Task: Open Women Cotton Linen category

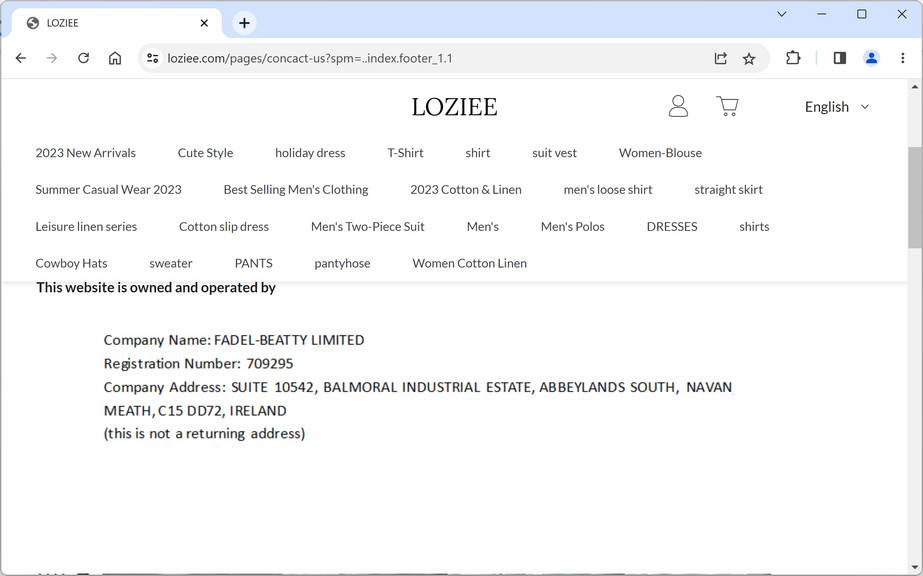Action: [470, 264]
